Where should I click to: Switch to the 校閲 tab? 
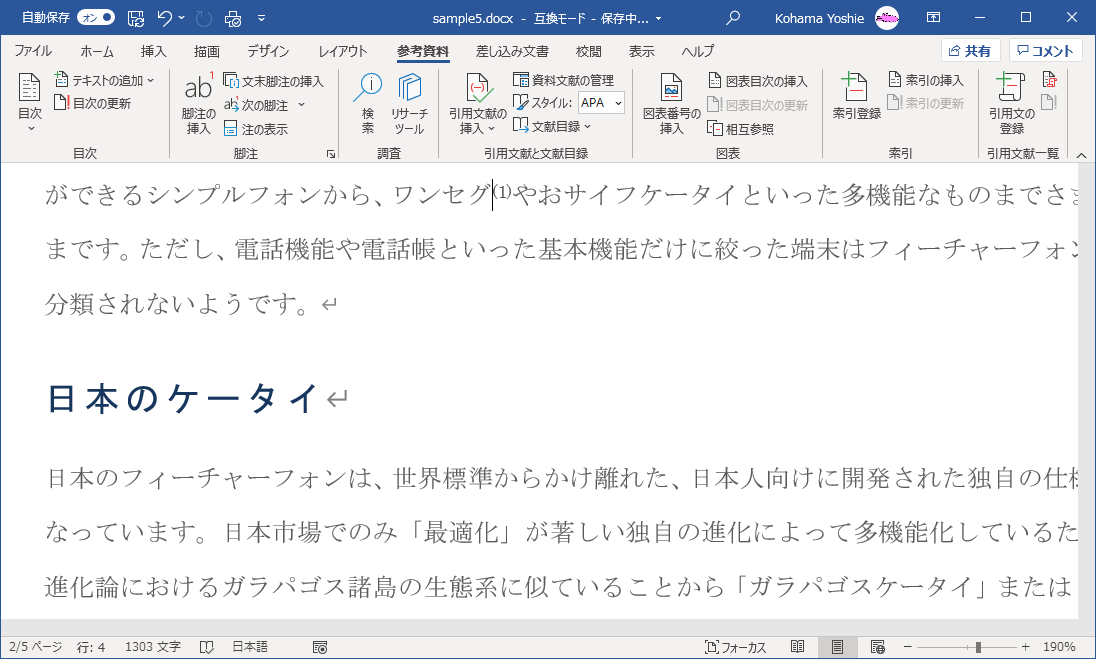tap(589, 51)
